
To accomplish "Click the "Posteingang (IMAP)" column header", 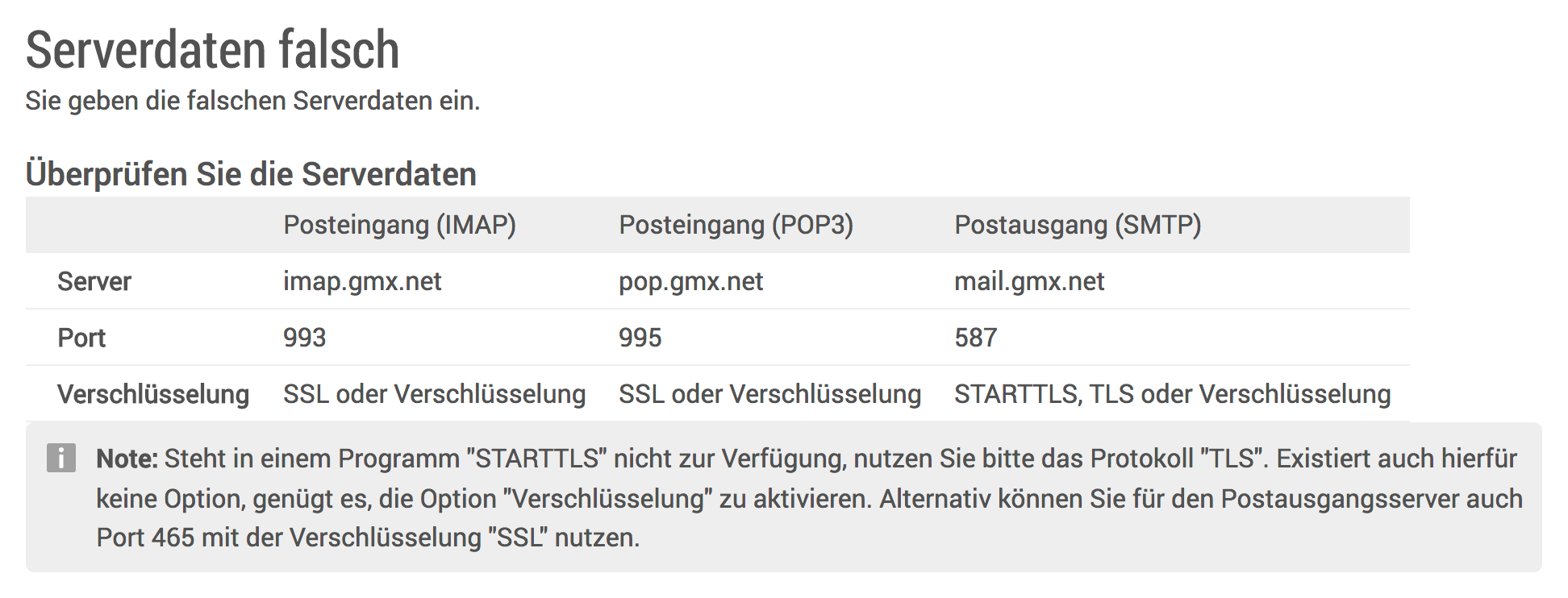I will coord(399,225).
